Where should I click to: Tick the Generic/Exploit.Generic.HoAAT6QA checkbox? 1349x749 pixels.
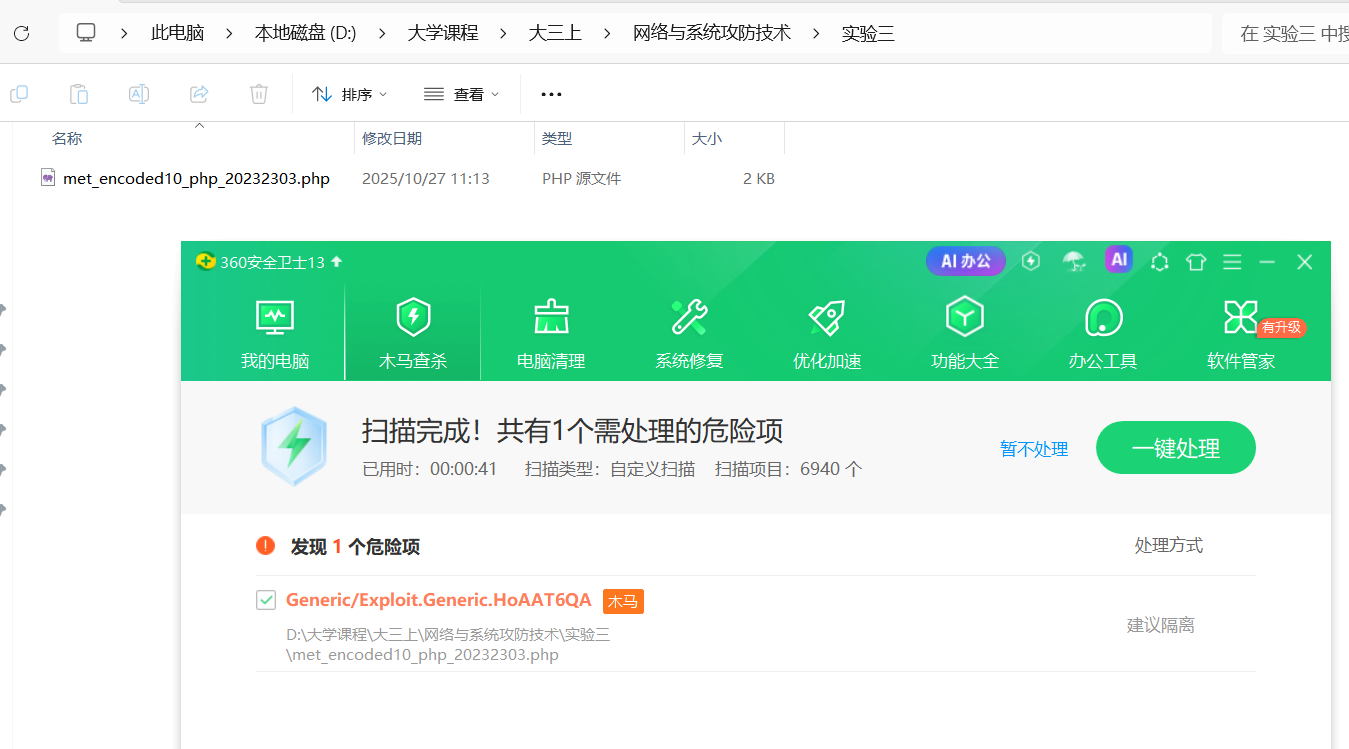(266, 600)
